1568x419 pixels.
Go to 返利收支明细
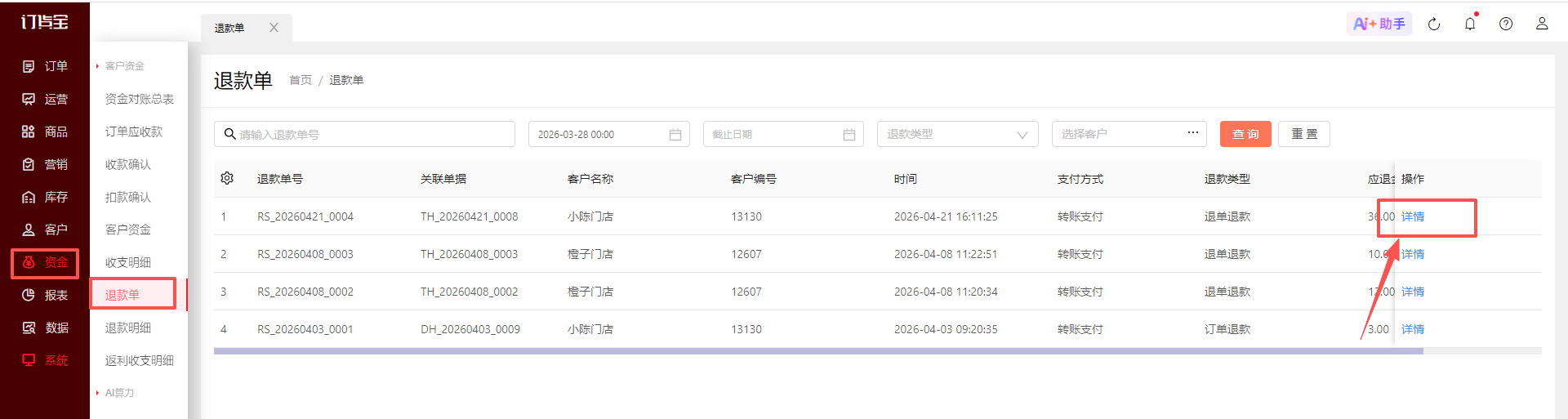(140, 360)
